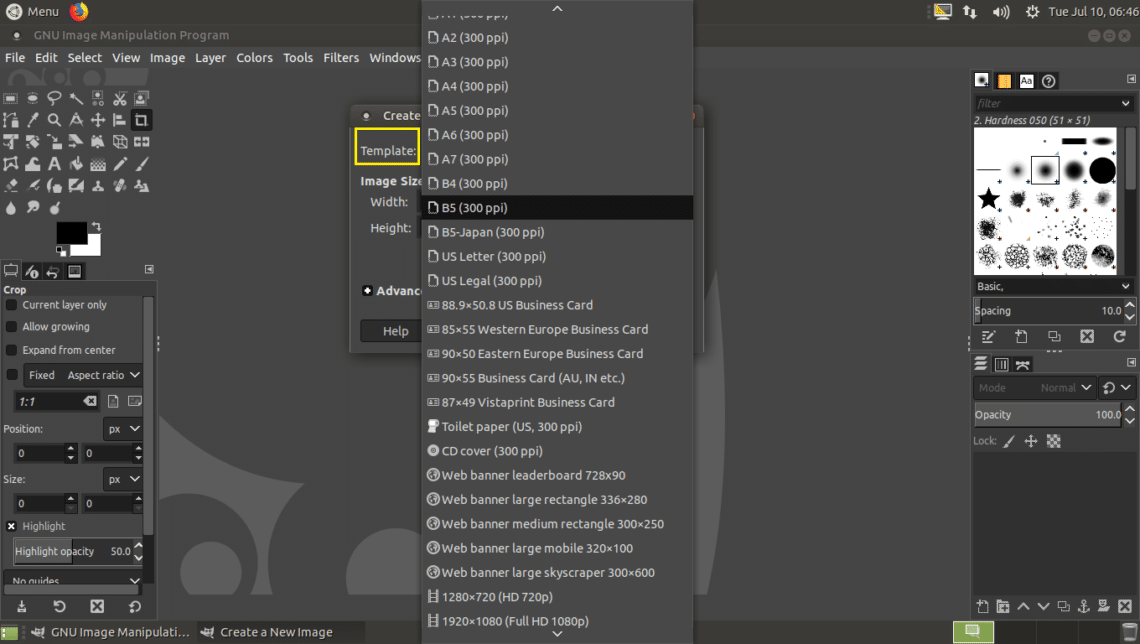Viewport: 1140px width, 644px height.
Task: Open the Filters menu
Action: coord(341,57)
